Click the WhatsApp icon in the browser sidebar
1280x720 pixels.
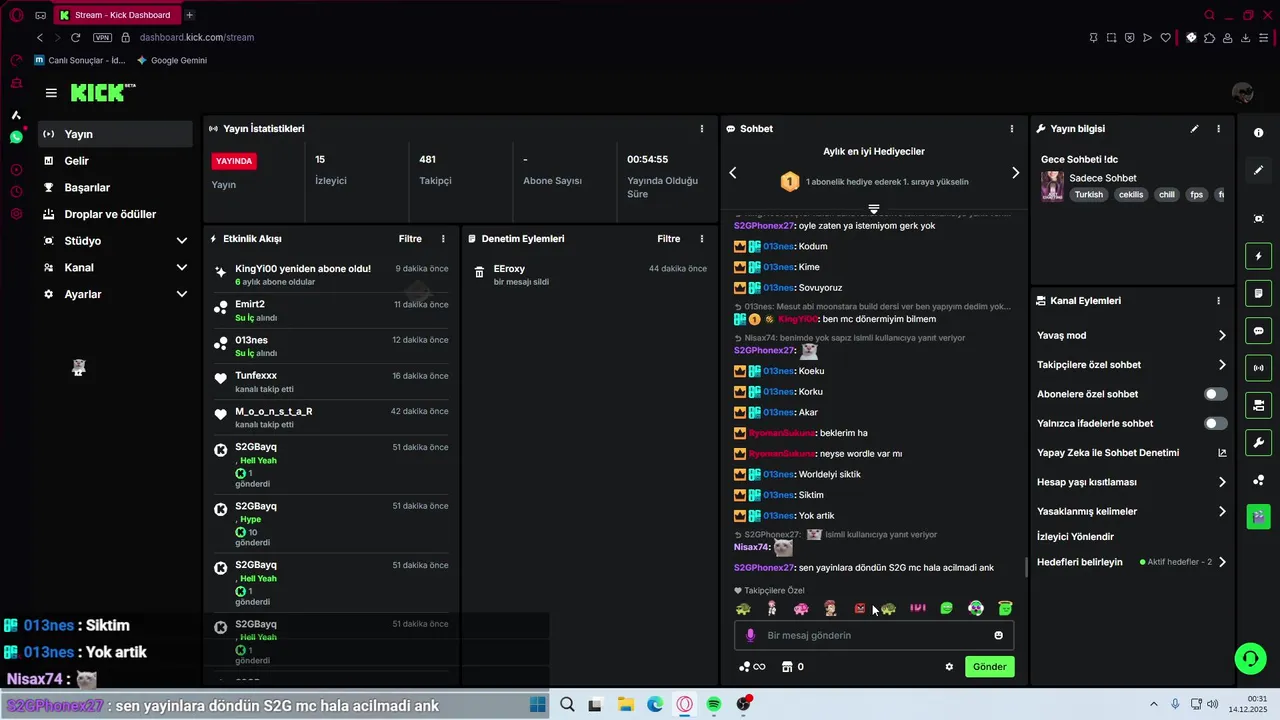(16, 137)
